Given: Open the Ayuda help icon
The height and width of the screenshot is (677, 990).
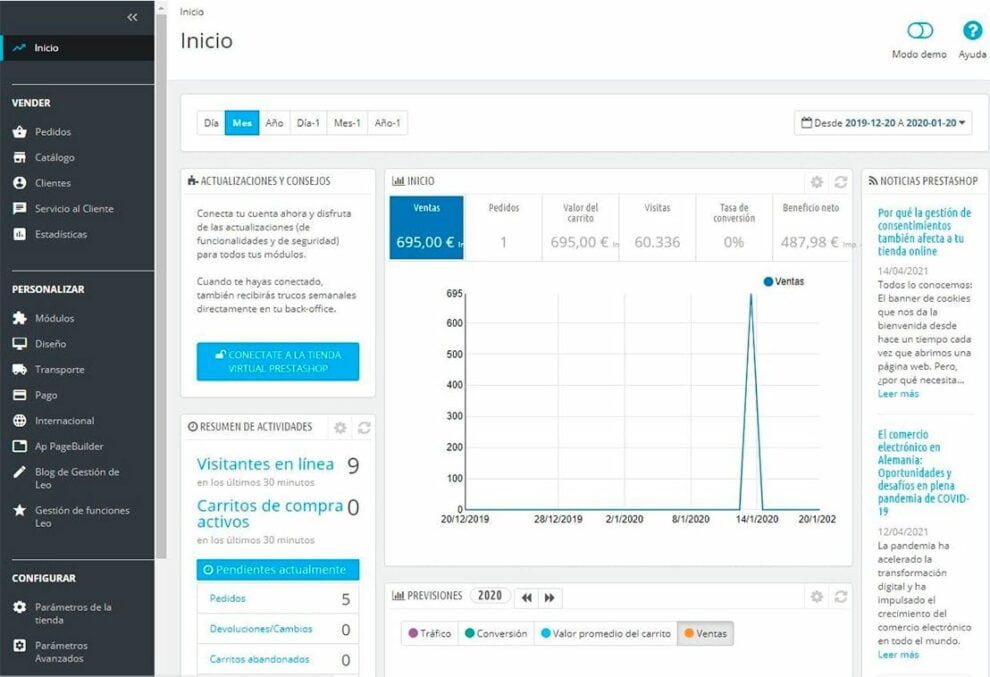Looking at the screenshot, I should [x=971, y=31].
